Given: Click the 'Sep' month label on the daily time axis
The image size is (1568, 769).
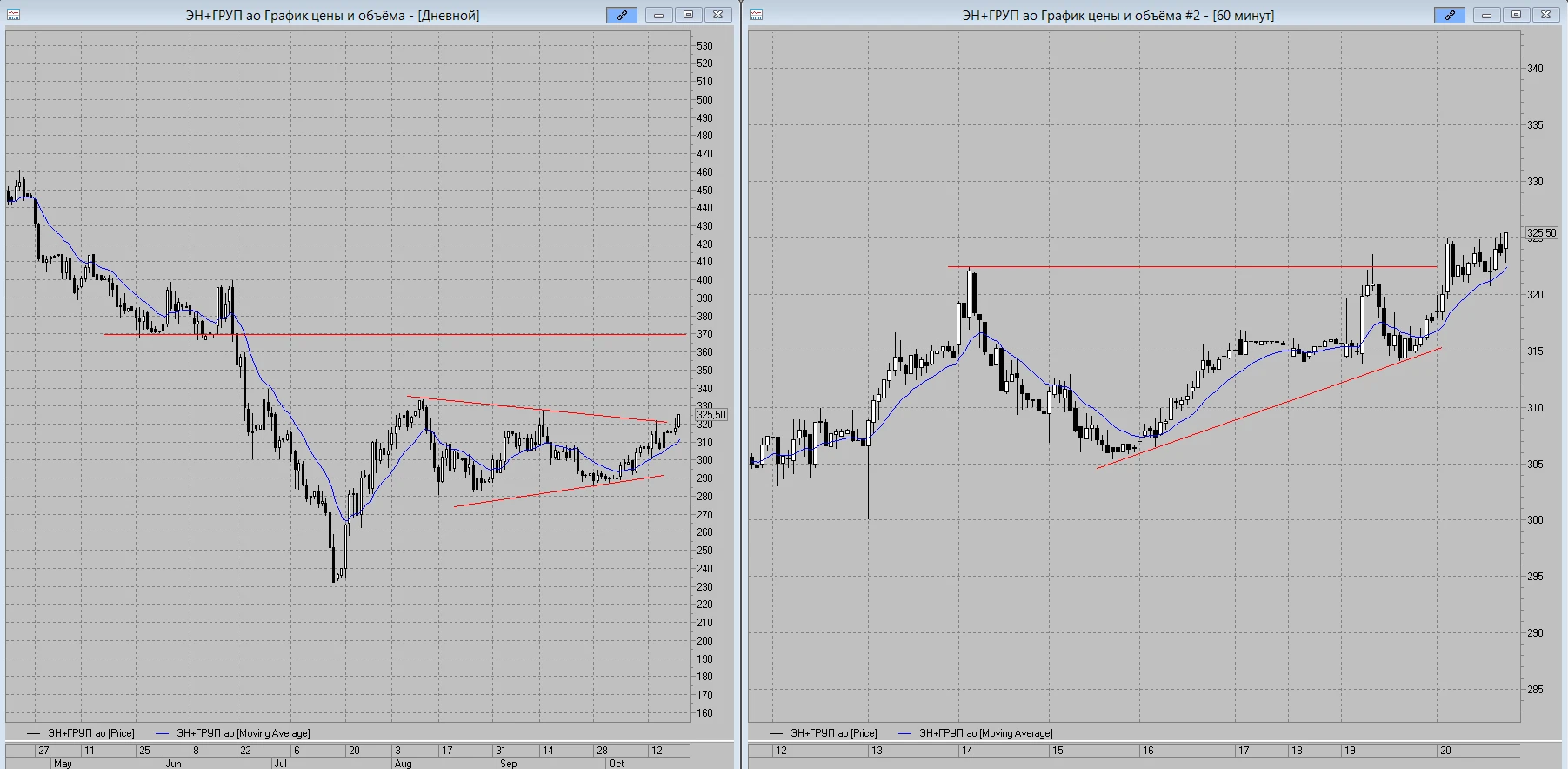Looking at the screenshot, I should (x=508, y=764).
